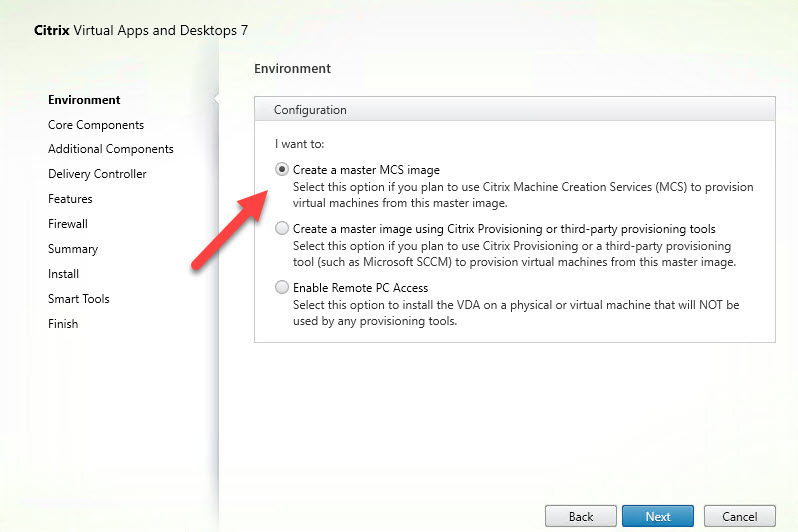Image resolution: width=798 pixels, height=532 pixels.
Task: Click the Next button
Action: [x=657, y=516]
